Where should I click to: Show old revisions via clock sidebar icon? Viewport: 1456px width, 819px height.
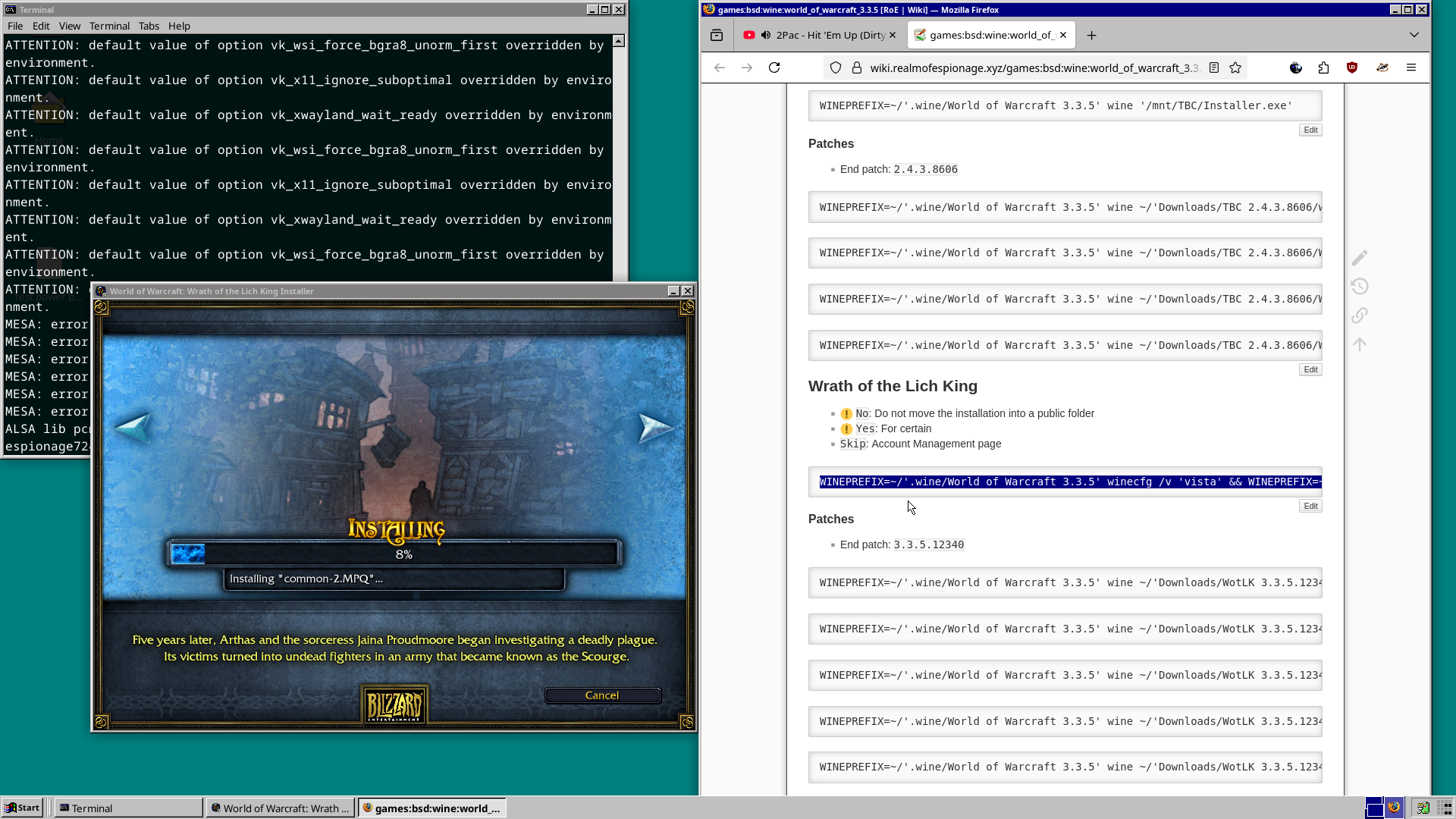(1360, 286)
